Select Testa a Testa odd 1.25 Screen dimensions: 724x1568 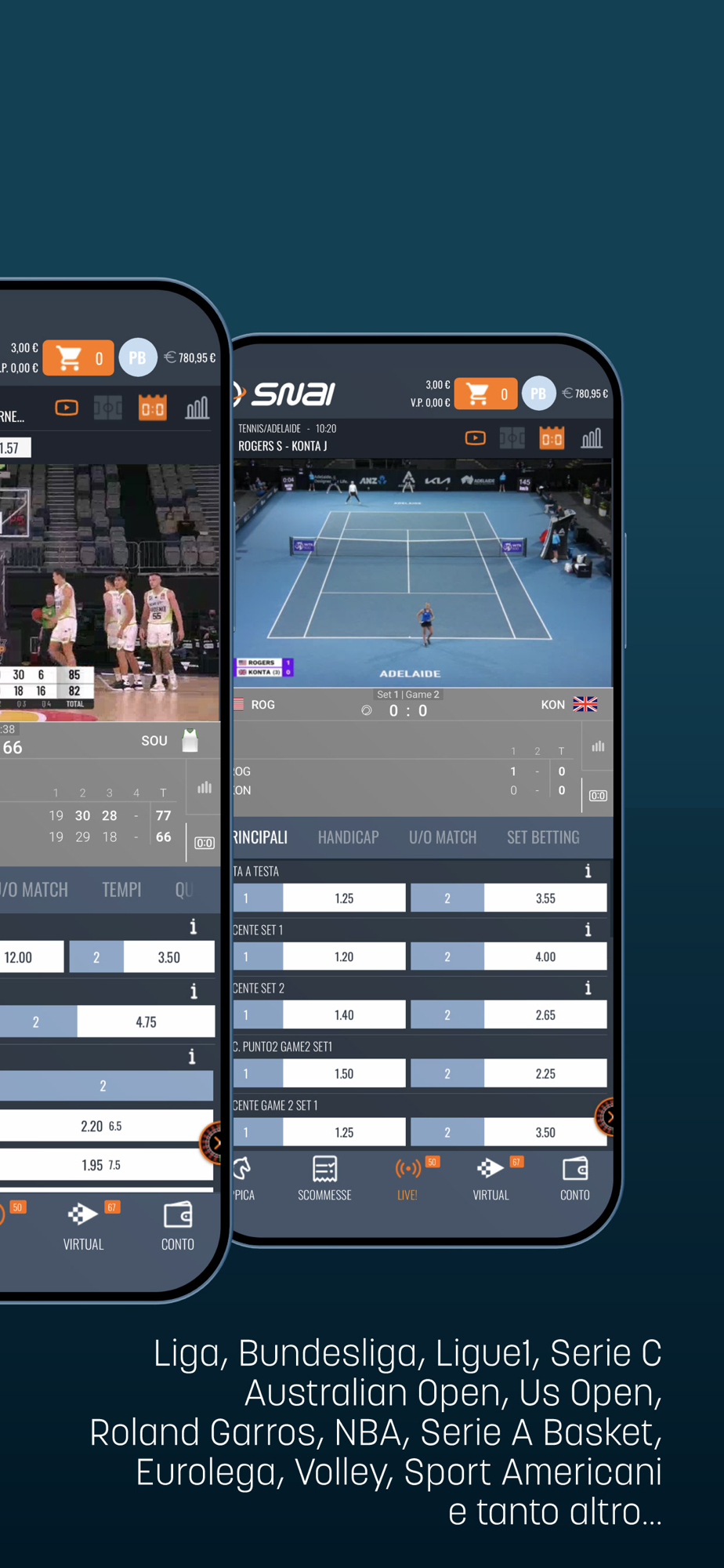[x=344, y=898]
